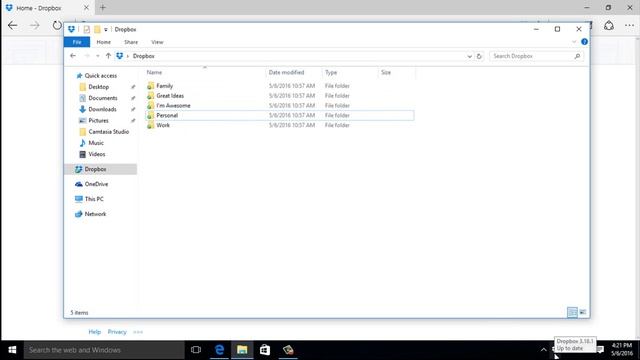Open Task View on the taskbar
Viewport: 640px width, 360px height.
point(196,350)
